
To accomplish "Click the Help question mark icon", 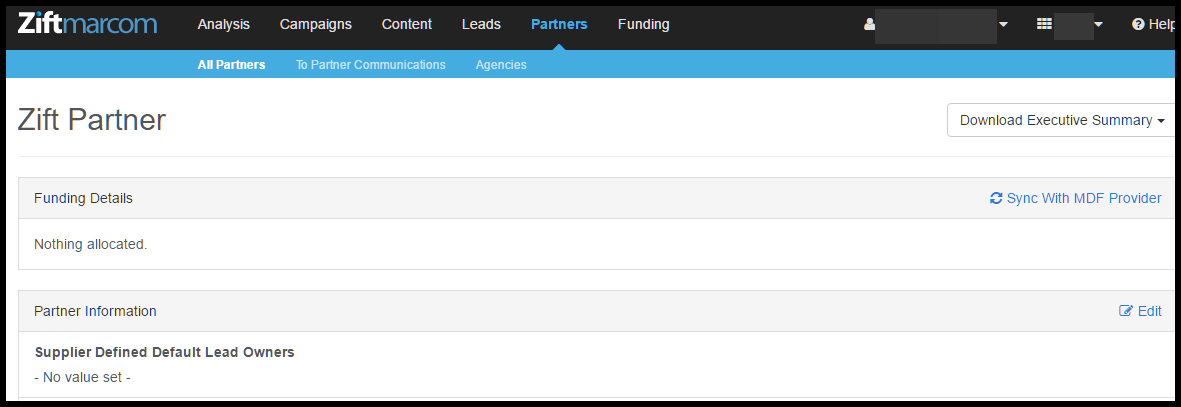I will click(1138, 24).
